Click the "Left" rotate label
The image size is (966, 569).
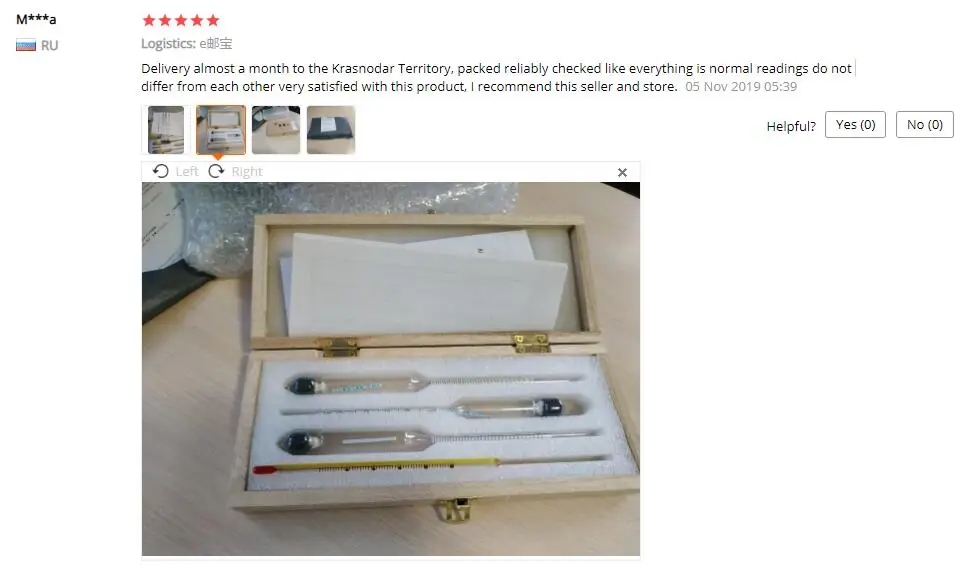tap(187, 172)
